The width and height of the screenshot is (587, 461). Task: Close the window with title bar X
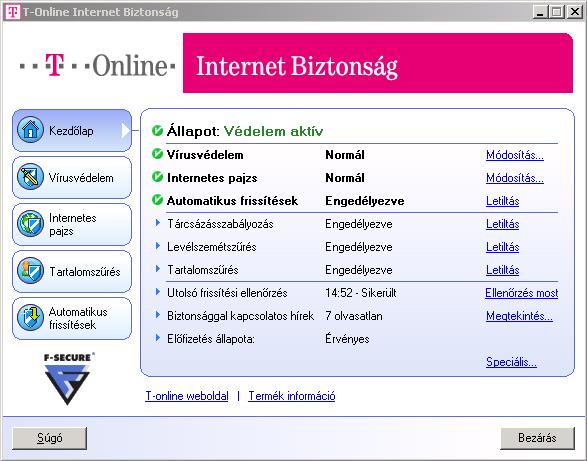[x=575, y=12]
